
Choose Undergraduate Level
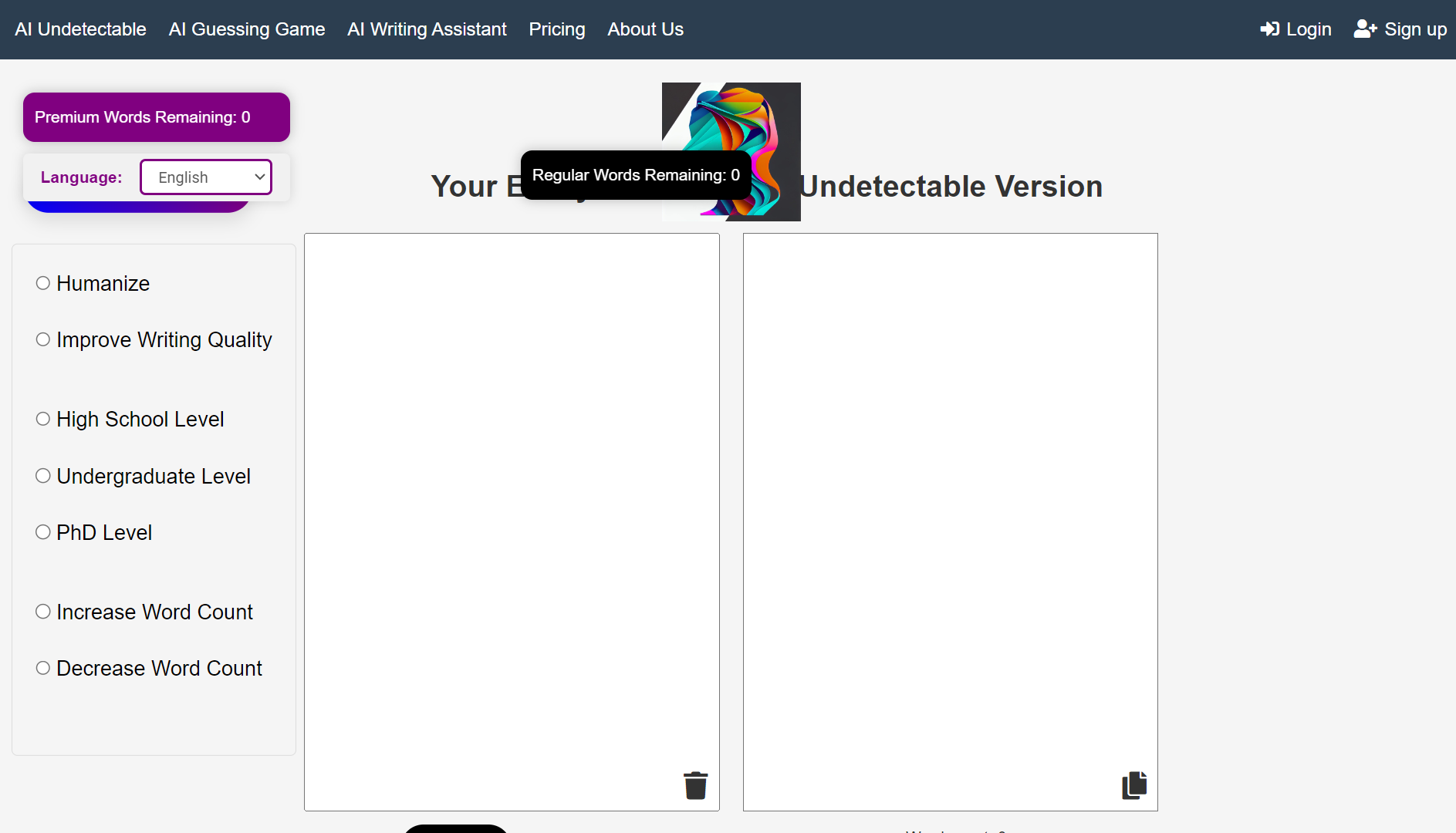[43, 475]
